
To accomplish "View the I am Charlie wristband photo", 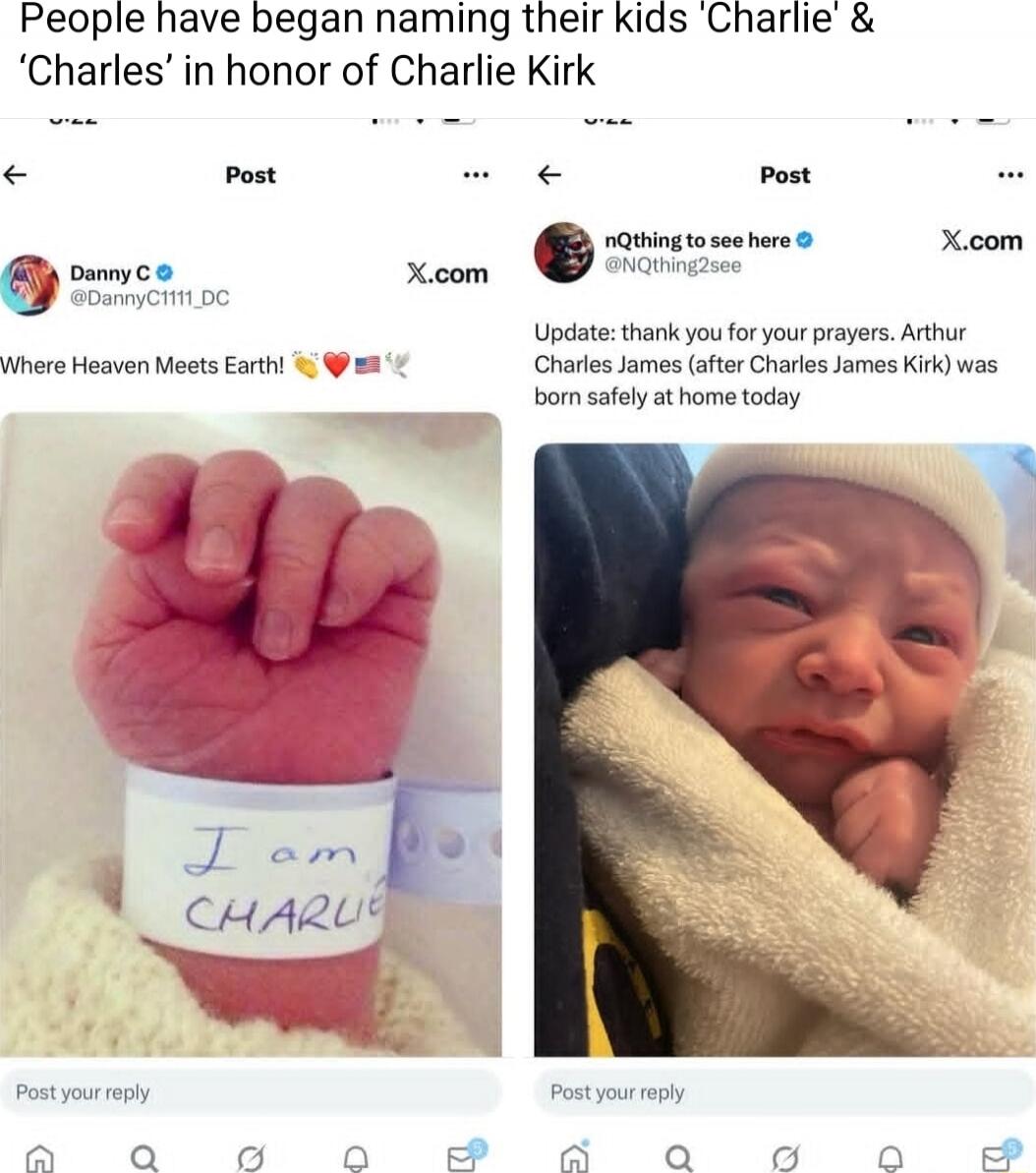I will tap(251, 733).
